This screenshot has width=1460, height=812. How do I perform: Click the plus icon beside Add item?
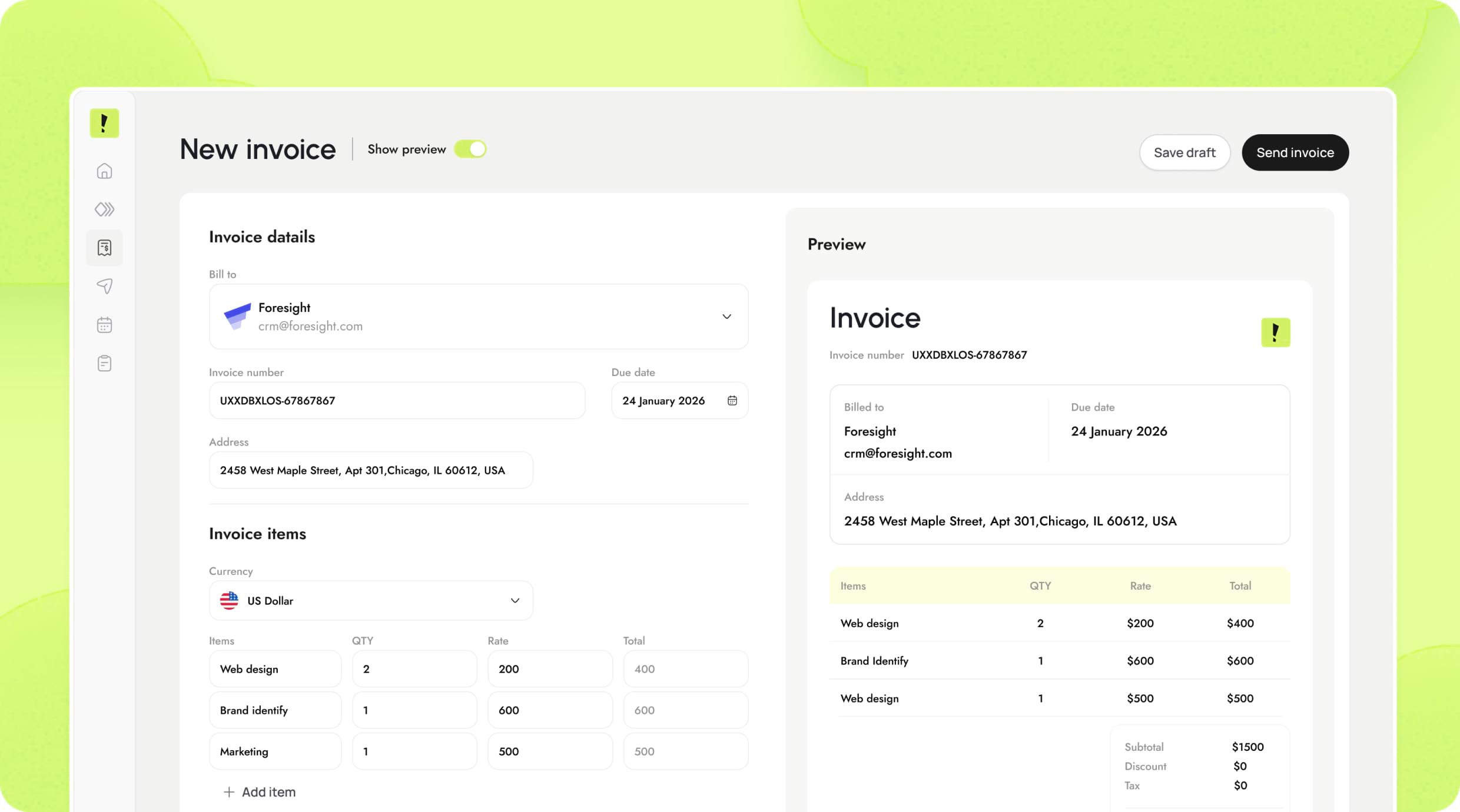tap(229, 792)
